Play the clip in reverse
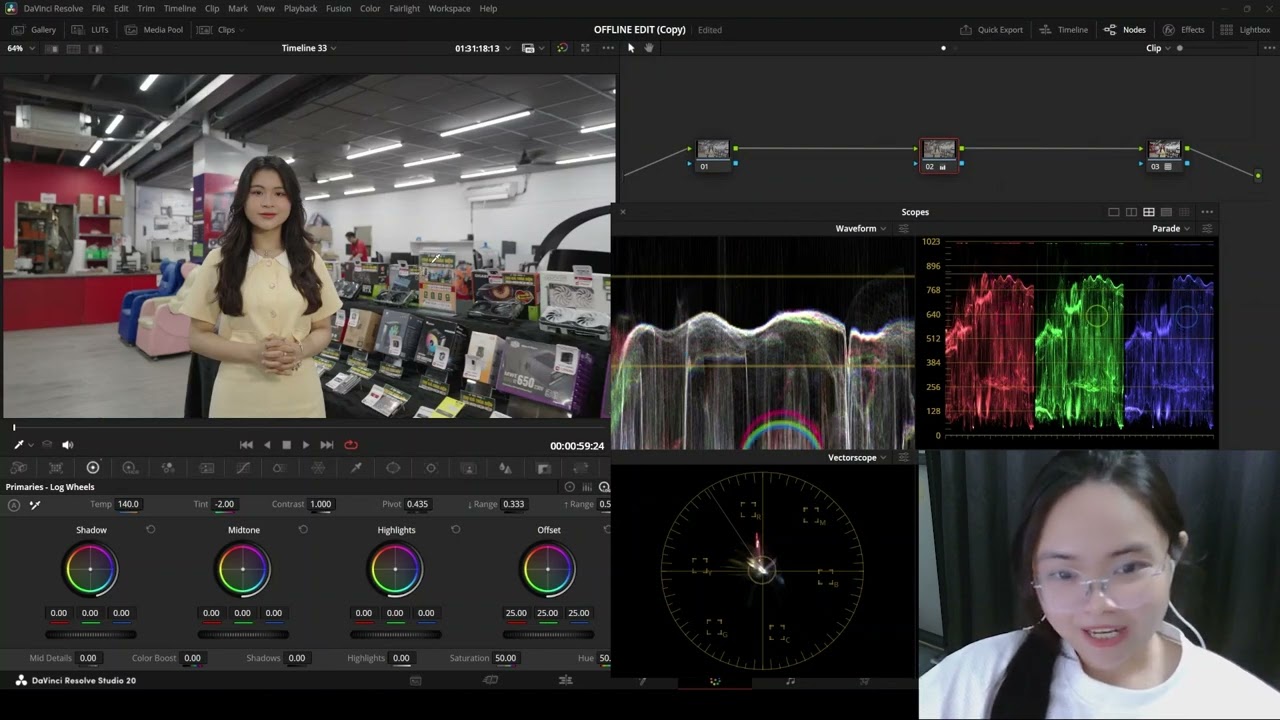The image size is (1280, 720). point(266,445)
